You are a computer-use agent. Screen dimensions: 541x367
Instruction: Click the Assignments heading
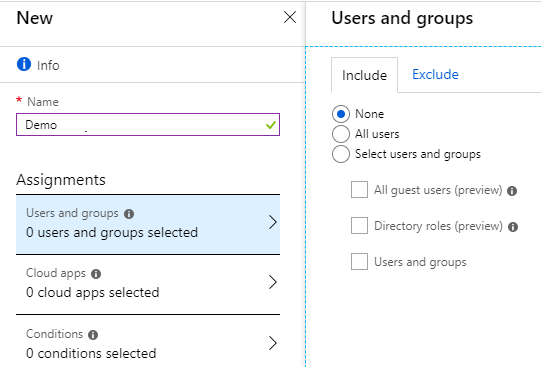61,180
